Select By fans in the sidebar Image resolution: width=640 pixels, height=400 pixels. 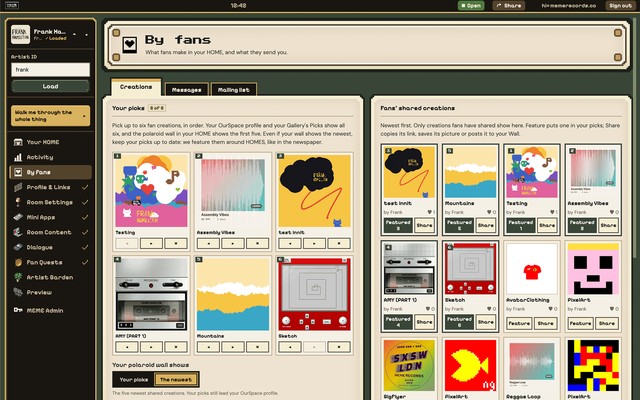click(50, 172)
